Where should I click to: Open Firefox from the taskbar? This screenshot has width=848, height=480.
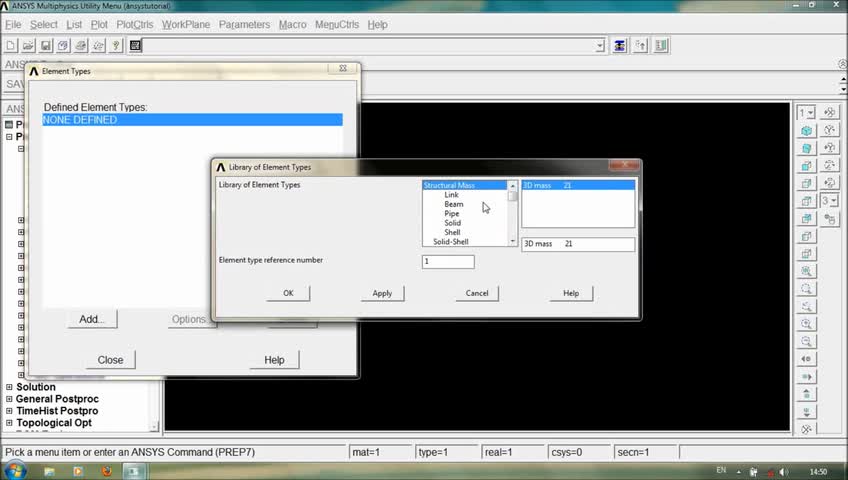pos(107,471)
